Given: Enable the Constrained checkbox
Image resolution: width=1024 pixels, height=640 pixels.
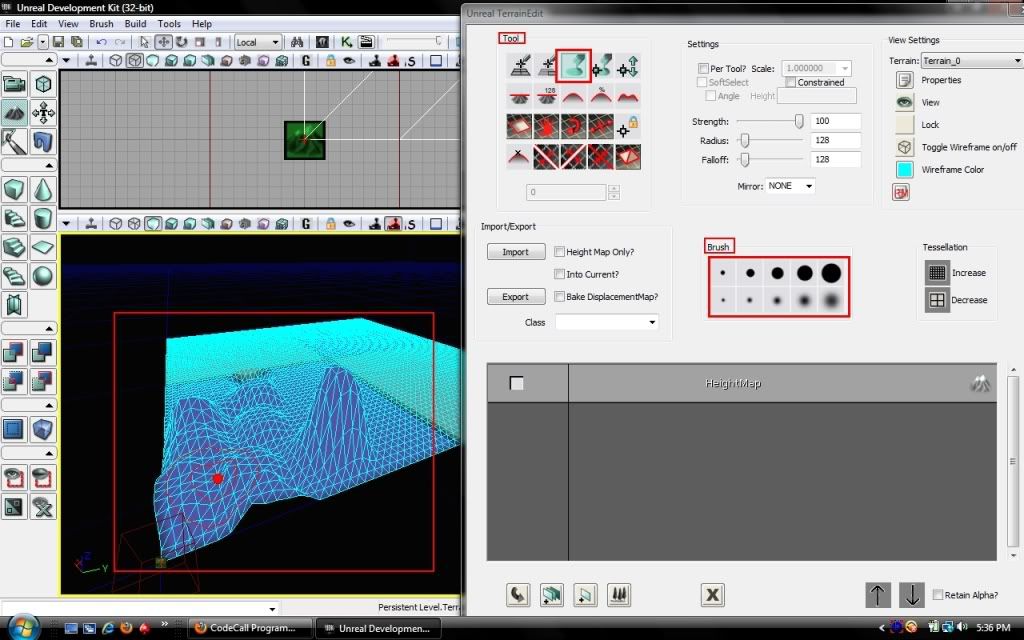Looking at the screenshot, I should point(791,82).
